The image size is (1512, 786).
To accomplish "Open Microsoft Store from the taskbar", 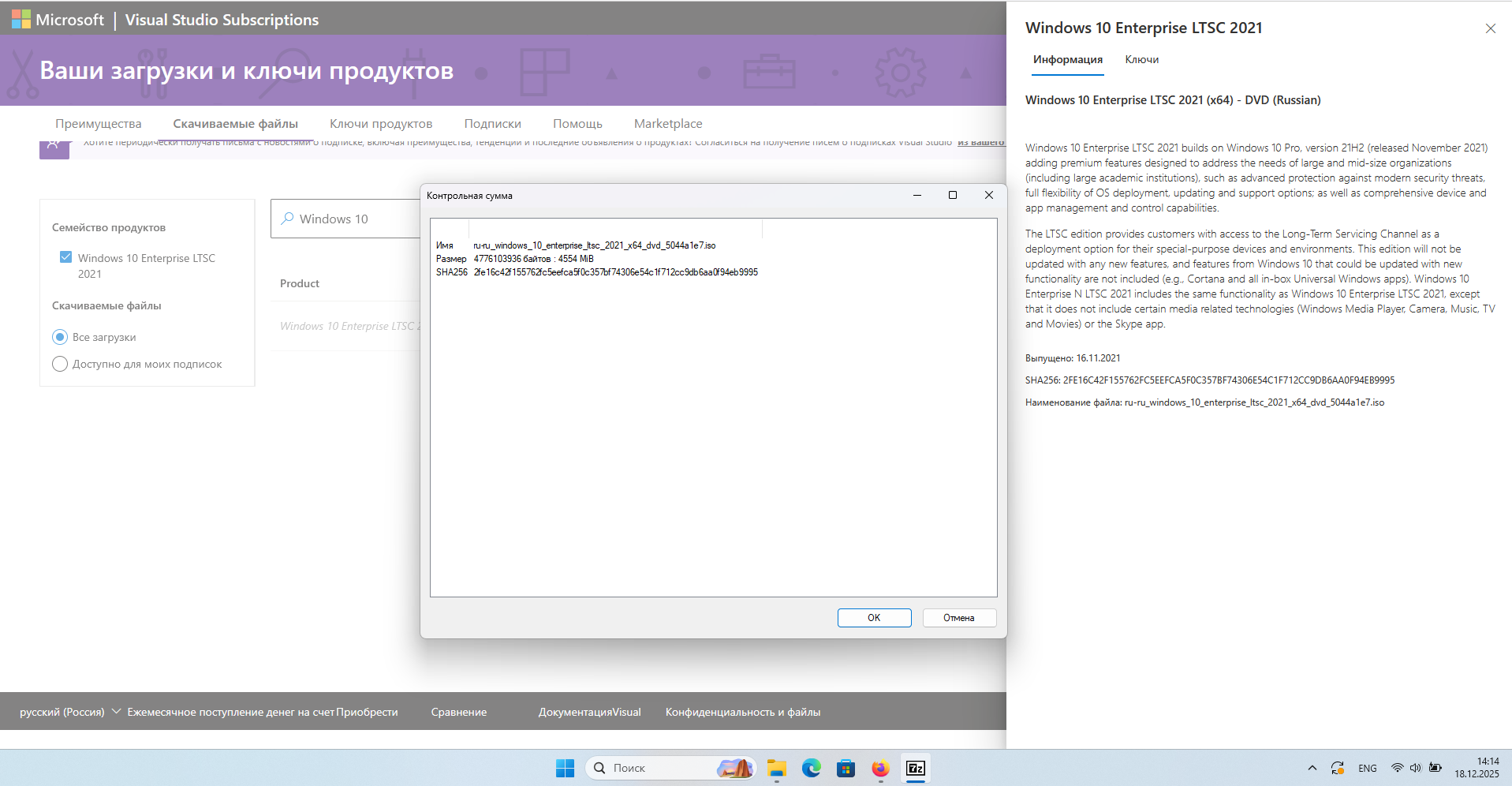I will pos(846,768).
